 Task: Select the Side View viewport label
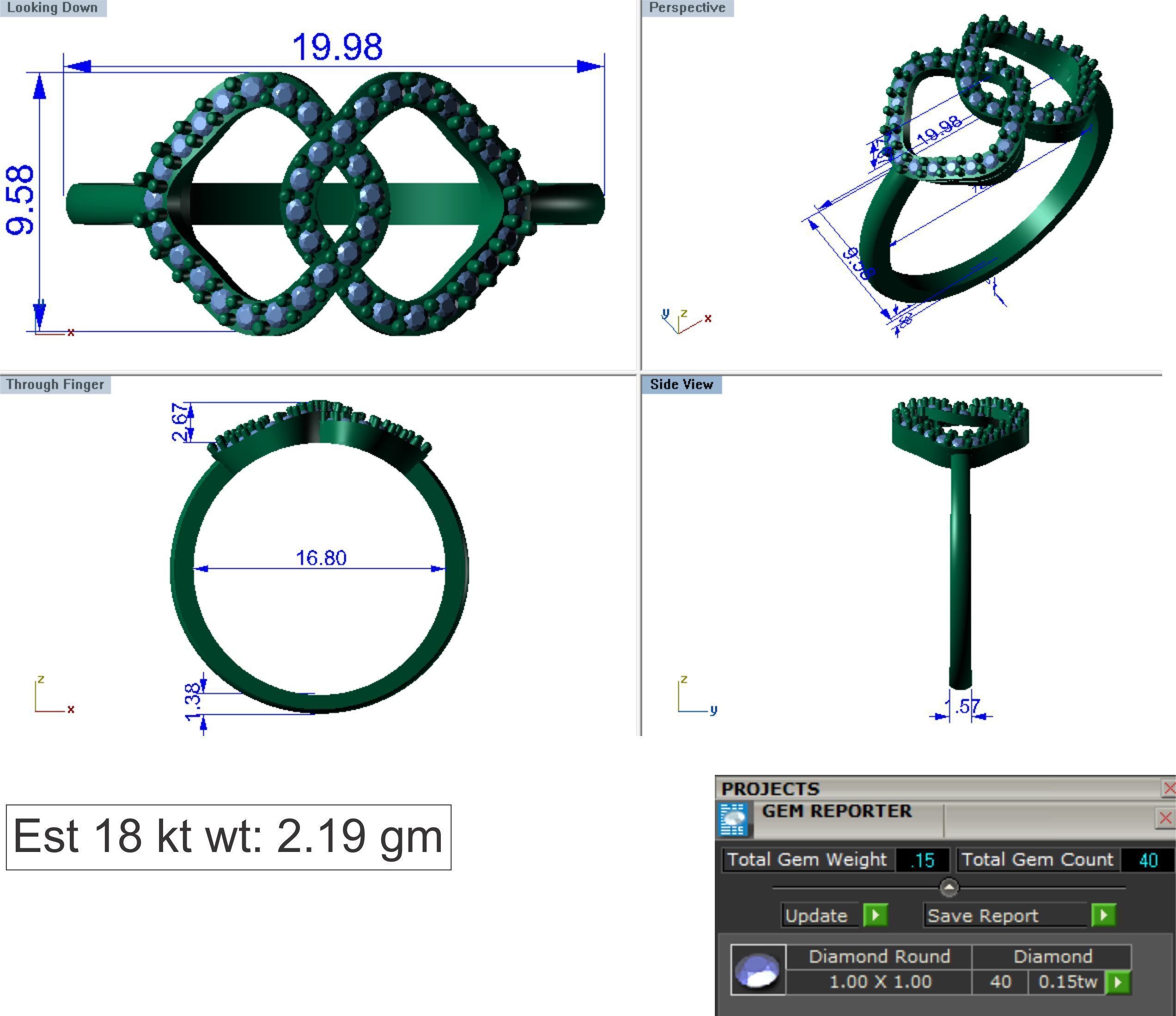tap(682, 384)
